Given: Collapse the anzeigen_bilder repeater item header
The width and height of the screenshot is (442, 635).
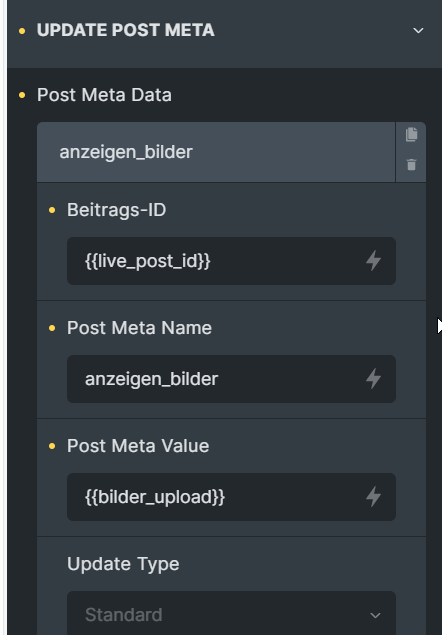Looking at the screenshot, I should [x=216, y=152].
